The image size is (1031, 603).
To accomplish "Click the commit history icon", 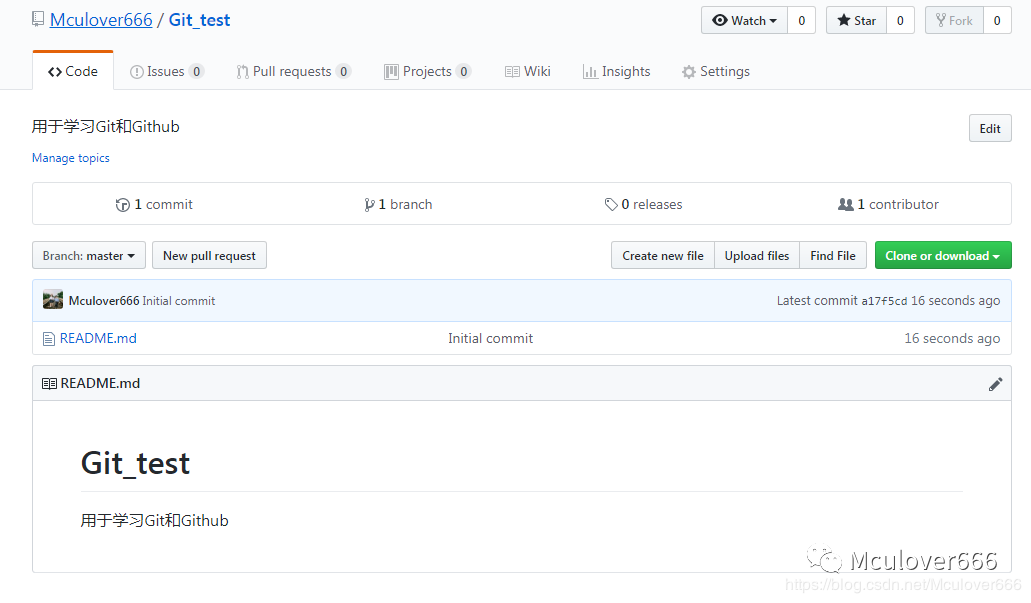I will [x=123, y=205].
